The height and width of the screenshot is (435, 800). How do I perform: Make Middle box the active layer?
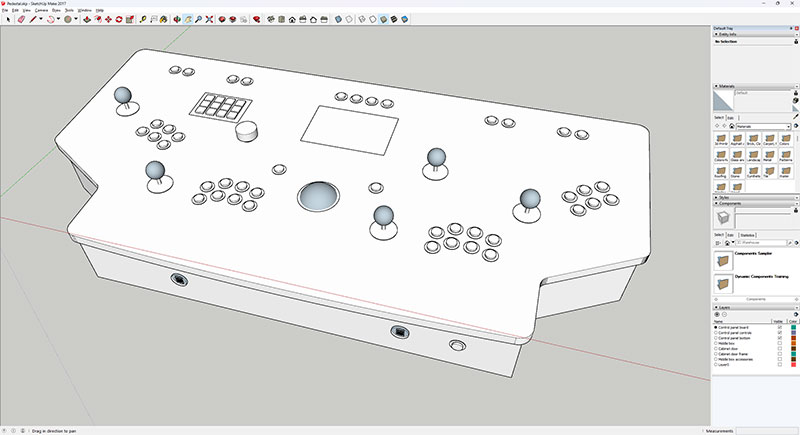point(715,343)
